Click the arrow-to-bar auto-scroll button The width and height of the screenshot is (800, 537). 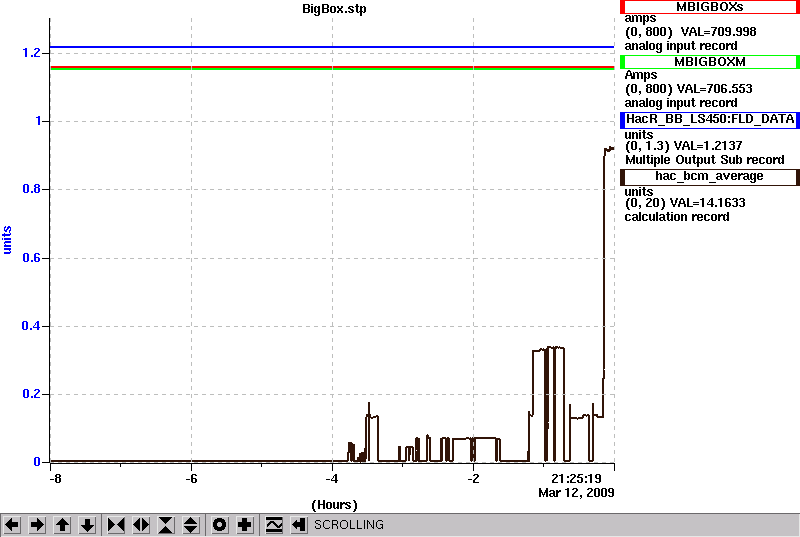click(299, 525)
